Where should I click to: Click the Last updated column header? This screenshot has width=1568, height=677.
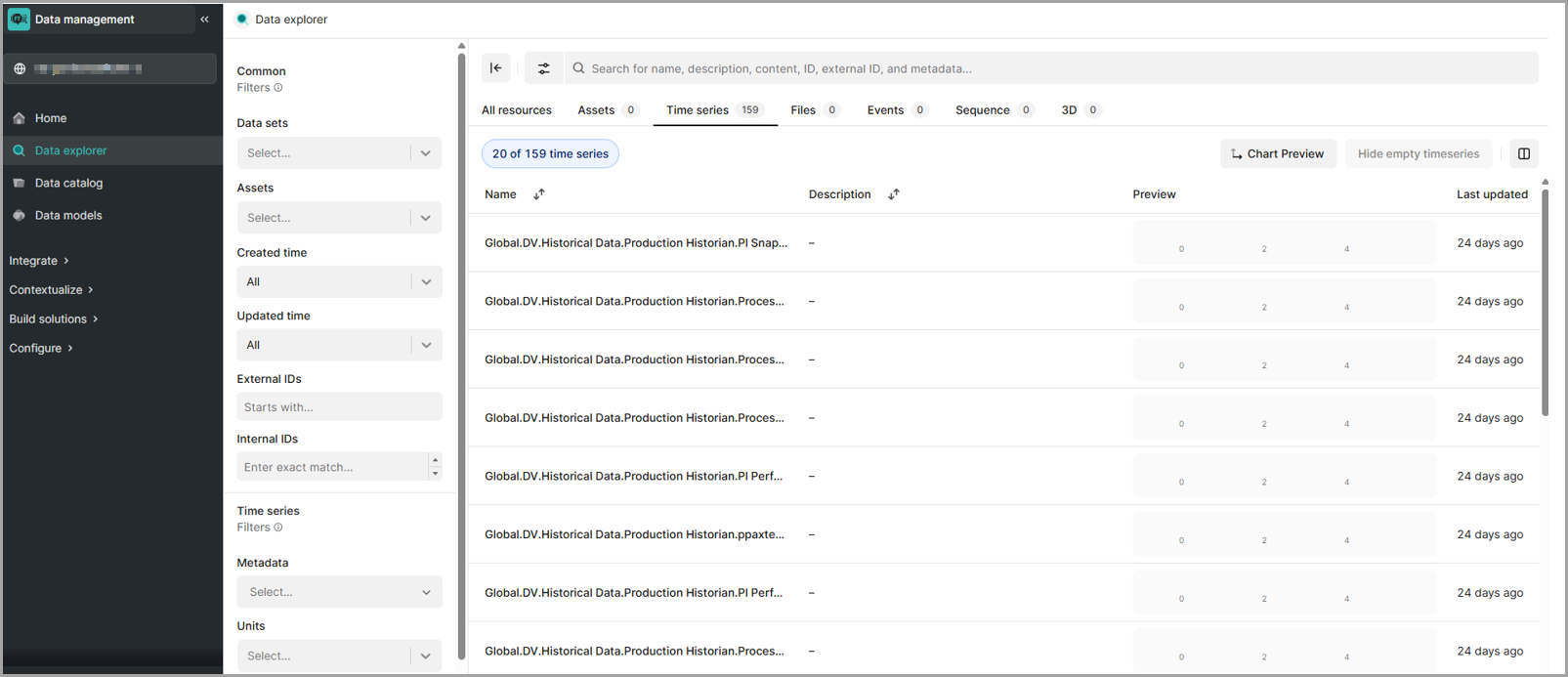coord(1492,194)
